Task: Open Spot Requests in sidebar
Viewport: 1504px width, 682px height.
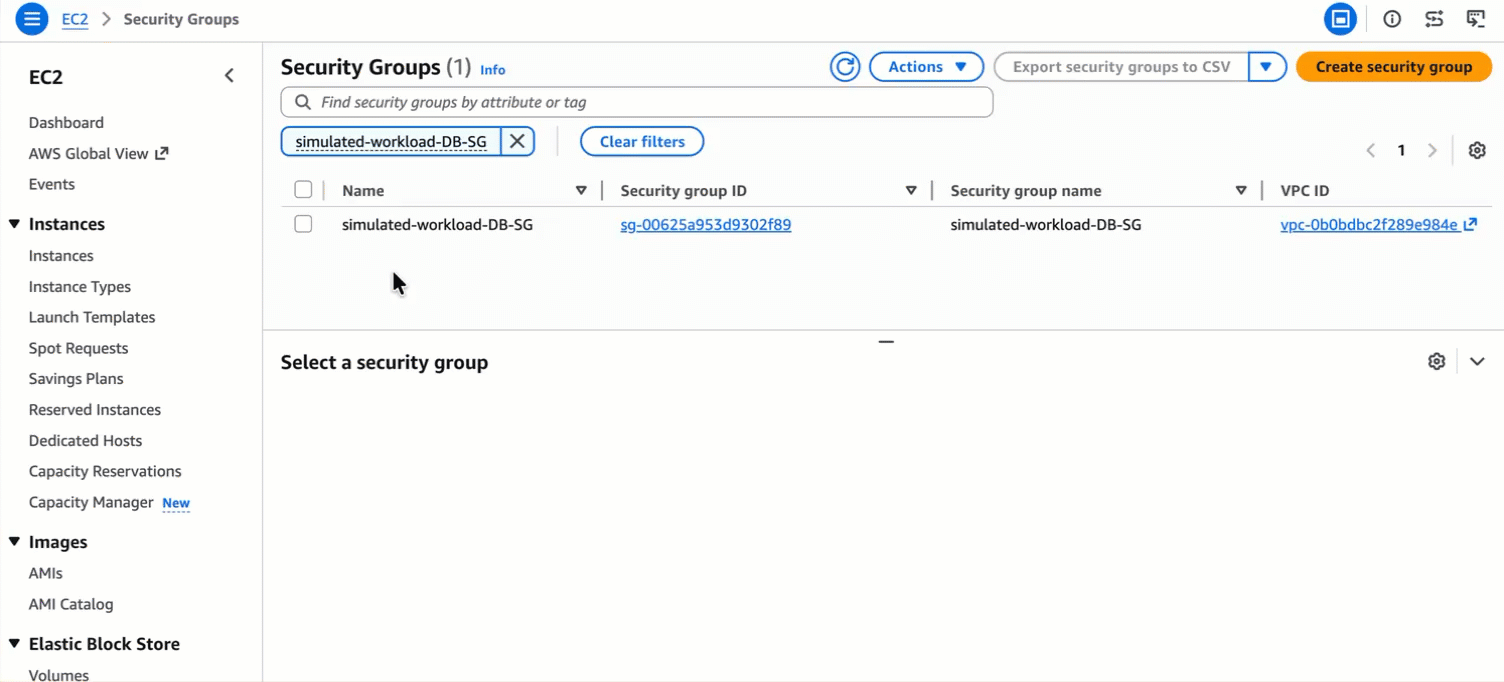Action: click(79, 348)
